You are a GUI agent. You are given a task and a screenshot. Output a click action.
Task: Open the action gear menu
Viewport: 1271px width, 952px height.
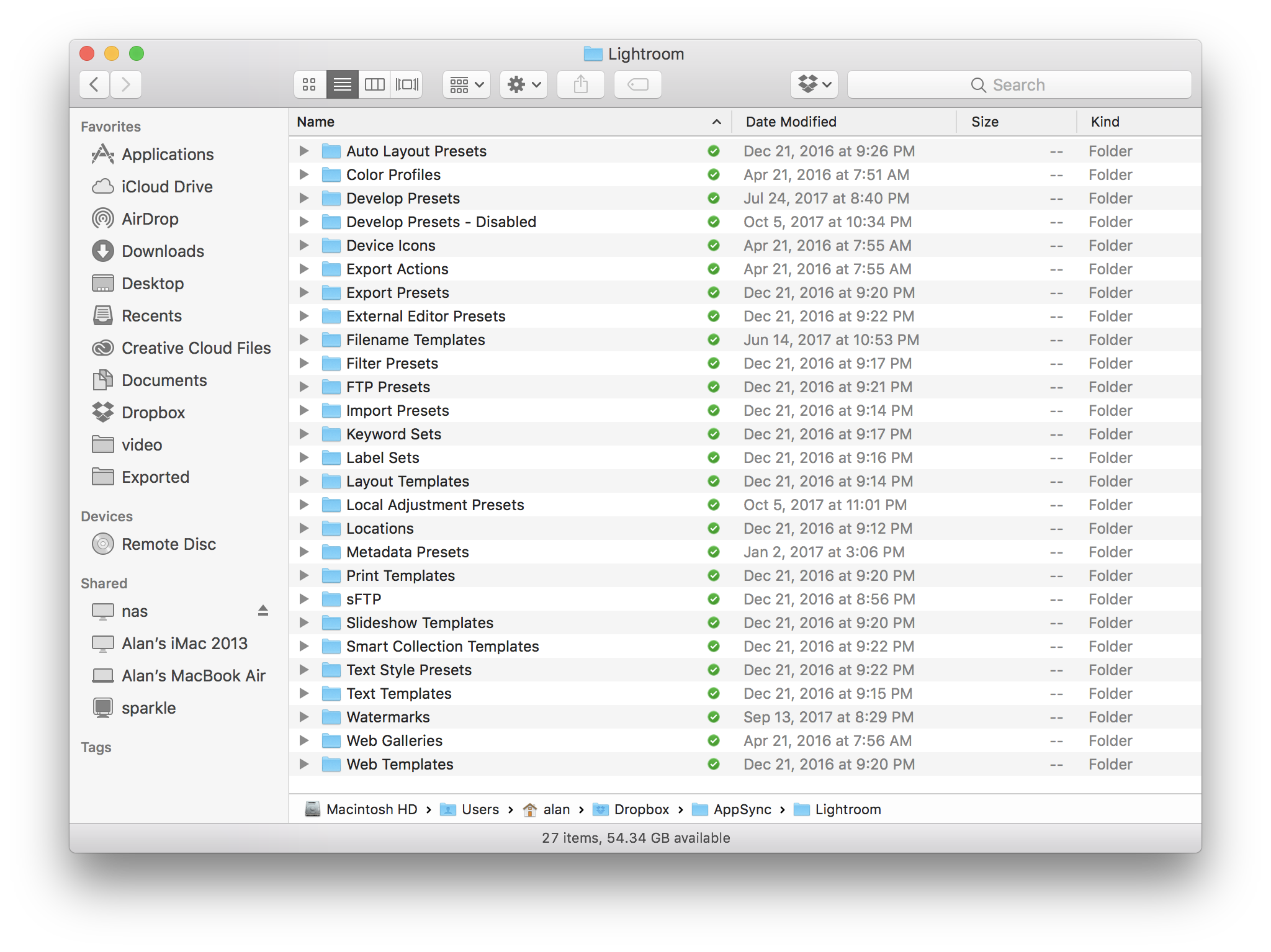(x=524, y=84)
